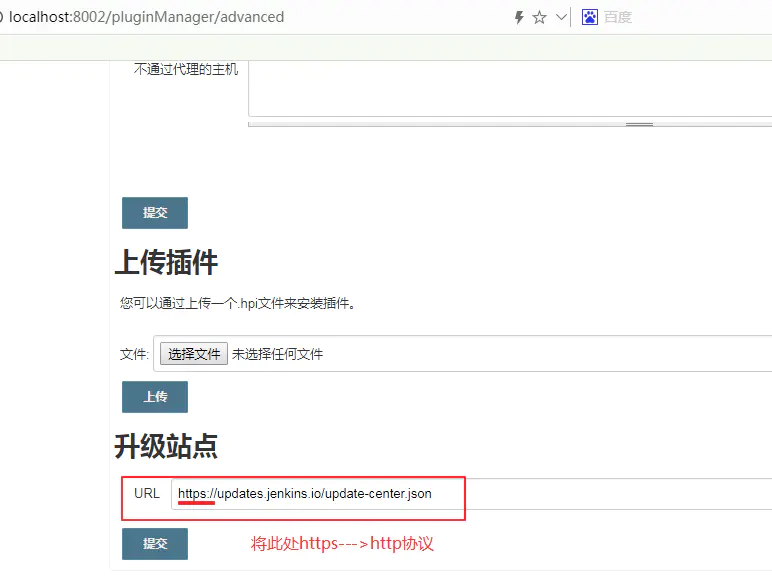Viewport: 772px width, 577px height.
Task: Expand the dropdown arrow next to the star
Action: (x=561, y=18)
